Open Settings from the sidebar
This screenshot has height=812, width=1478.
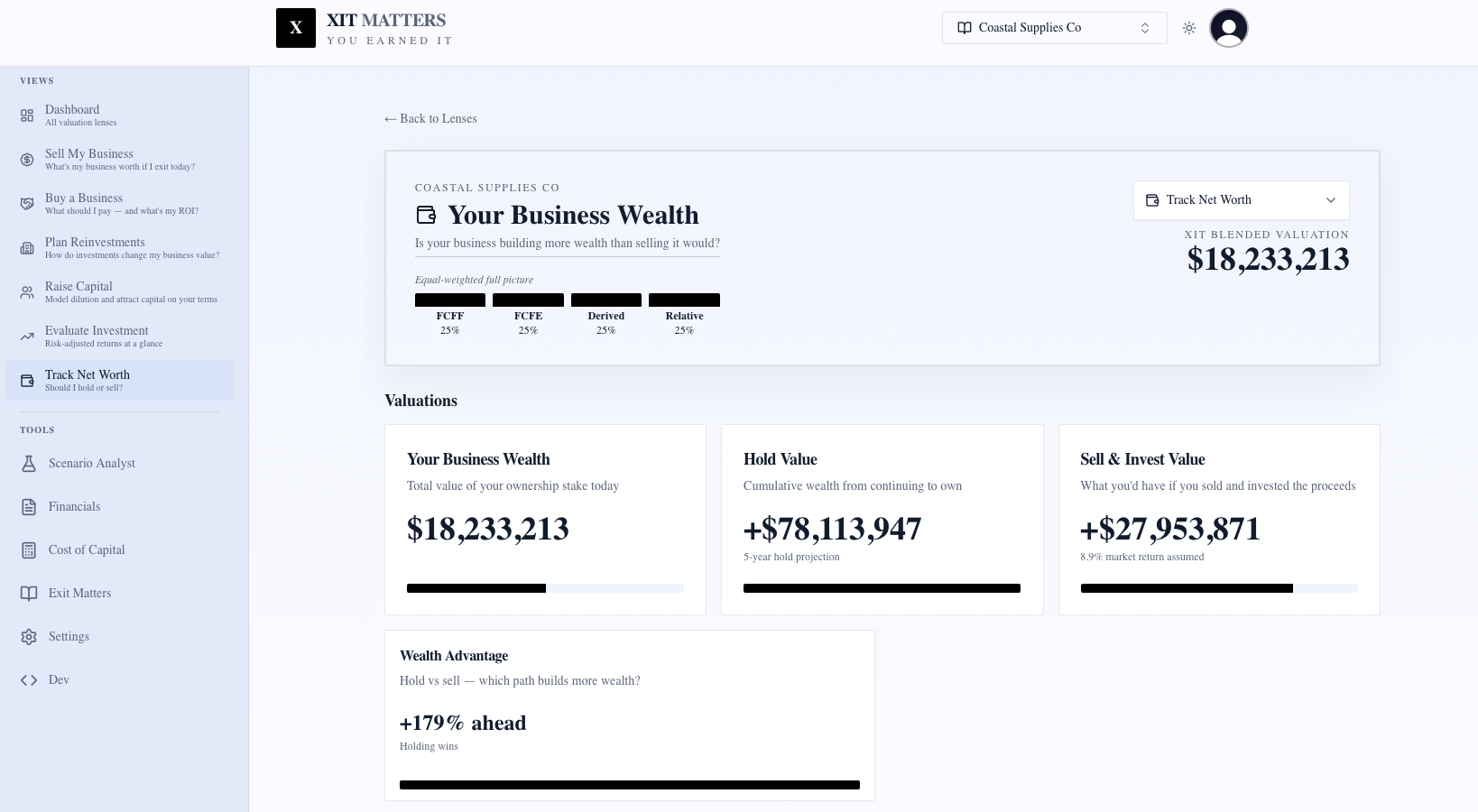point(119,636)
